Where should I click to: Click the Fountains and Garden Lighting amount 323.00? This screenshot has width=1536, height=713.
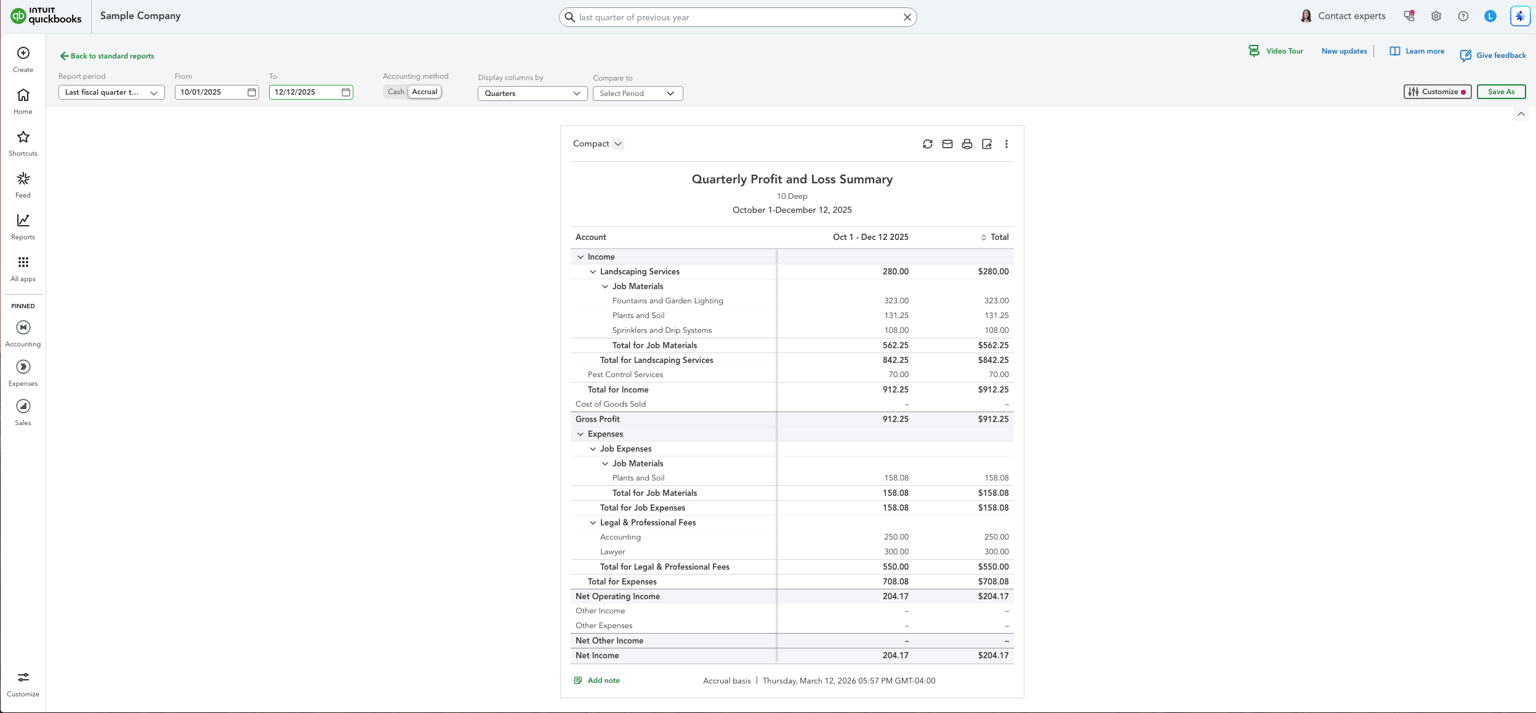[896, 301]
